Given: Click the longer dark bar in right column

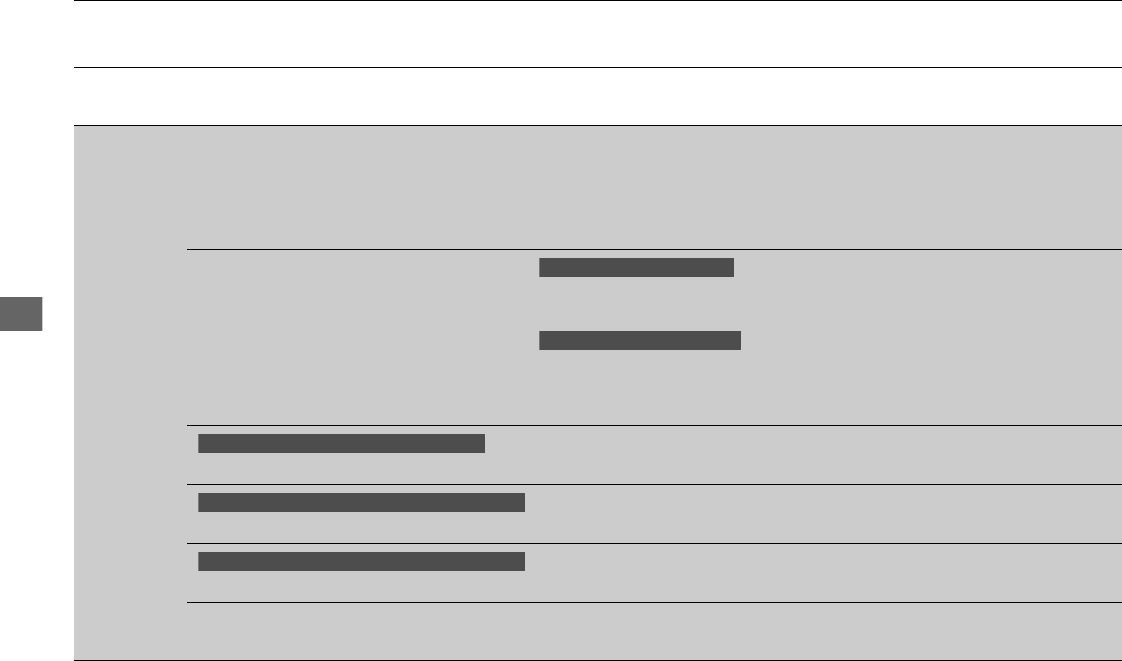Looking at the screenshot, I should click(640, 341).
